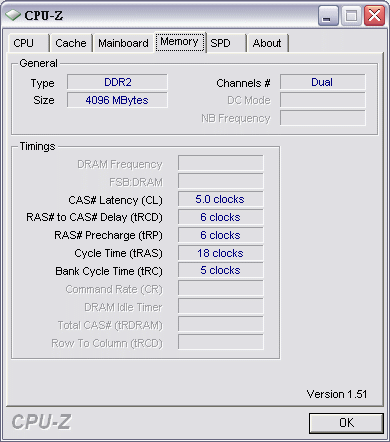390x442 pixels.
Task: Click the empty DRAM Idle Timer field
Action: 221,306
